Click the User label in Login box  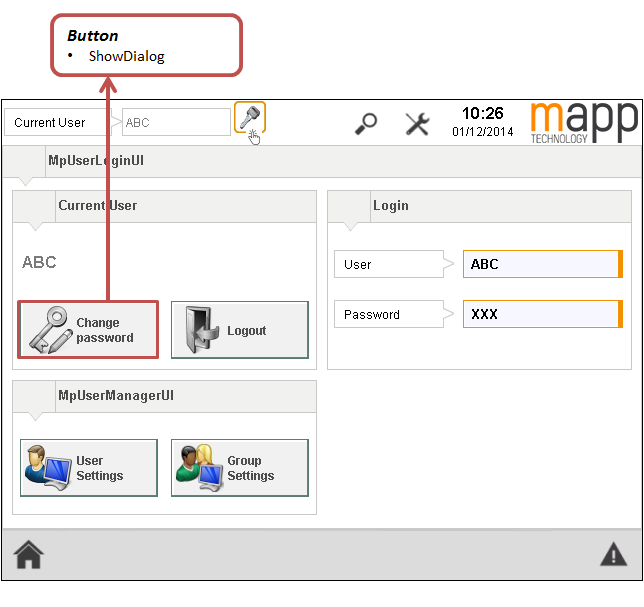pos(389,264)
